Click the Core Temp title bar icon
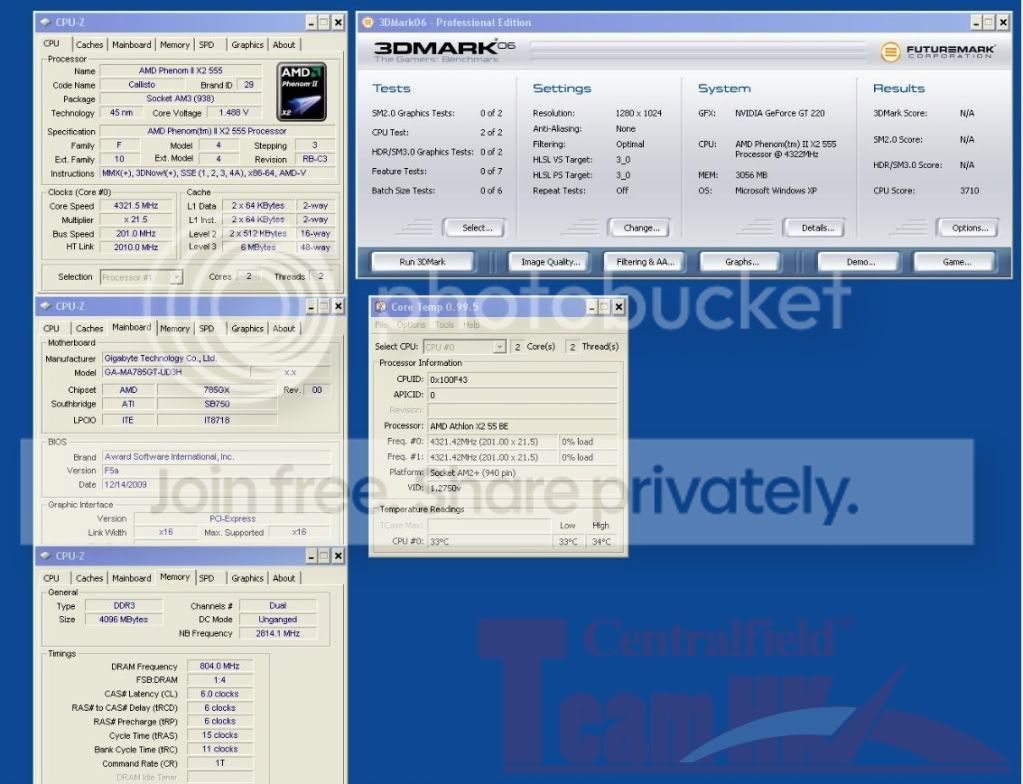The image size is (1023, 784). (x=381, y=307)
